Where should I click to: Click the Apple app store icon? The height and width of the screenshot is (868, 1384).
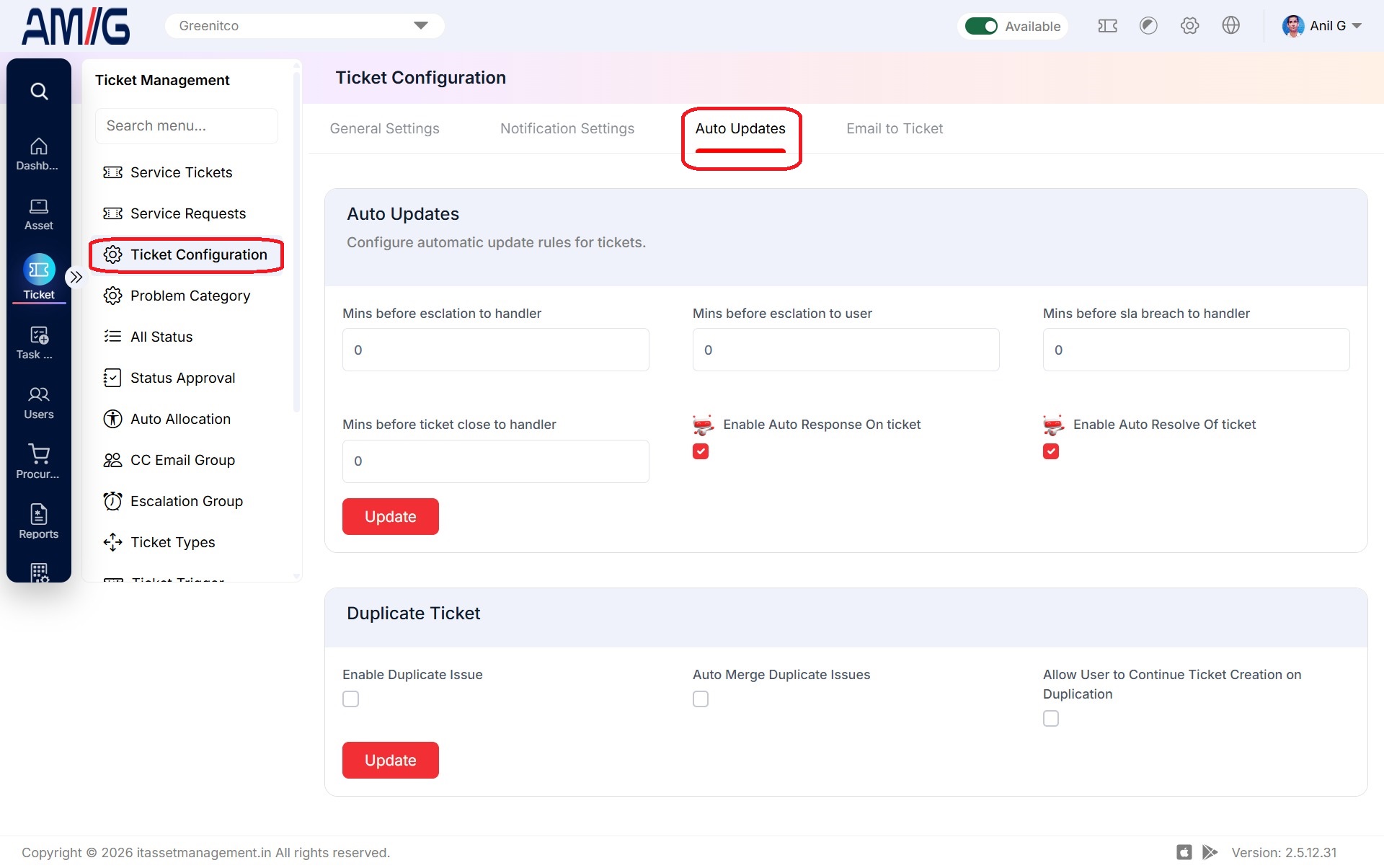1184,852
